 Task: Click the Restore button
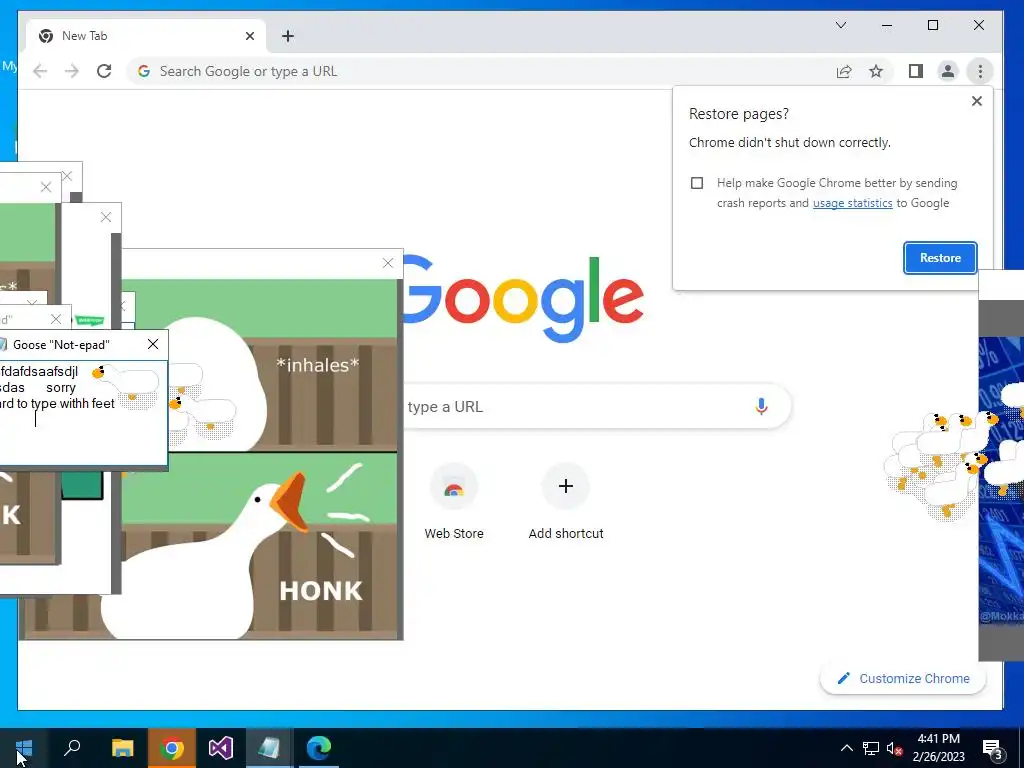point(940,258)
